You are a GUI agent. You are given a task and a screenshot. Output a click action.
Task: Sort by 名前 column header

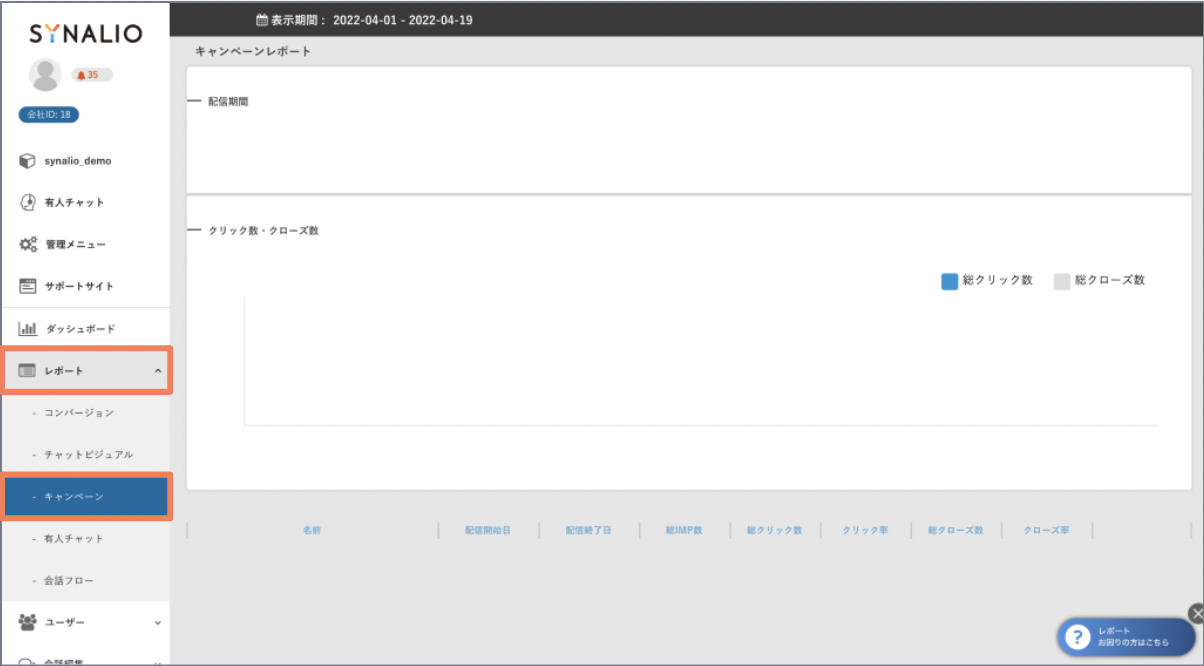[312, 530]
